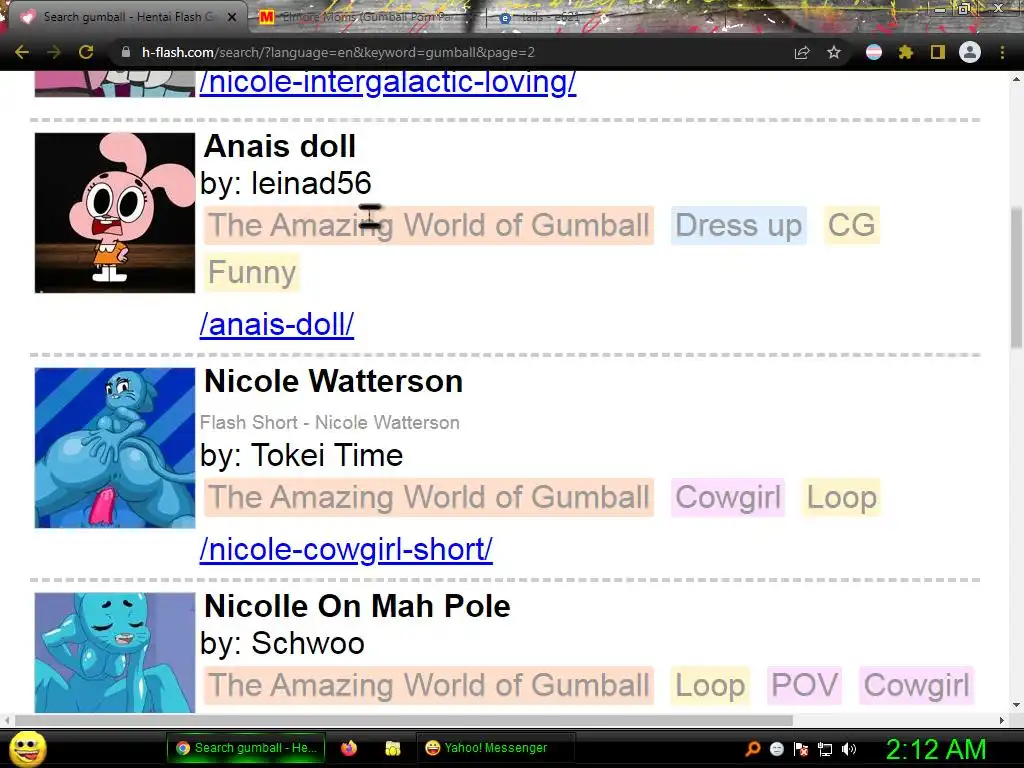Open the Chrome three-dot menu
Image resolution: width=1024 pixels, height=768 pixels.
tap(1002, 52)
